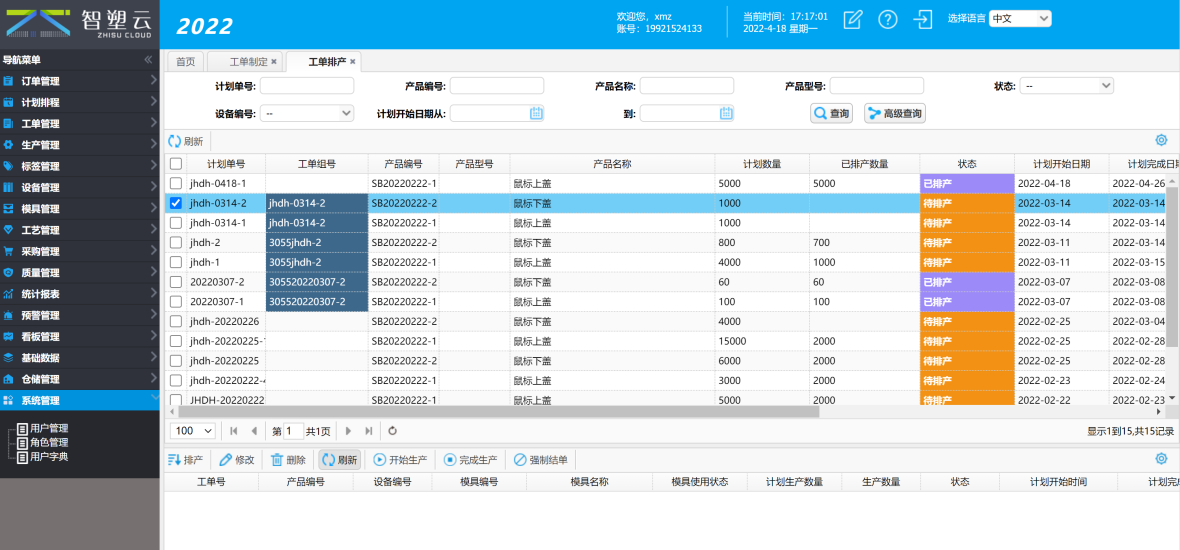Expand 生产管理 menu section
Viewport: 1180px width, 550px height.
(x=80, y=145)
